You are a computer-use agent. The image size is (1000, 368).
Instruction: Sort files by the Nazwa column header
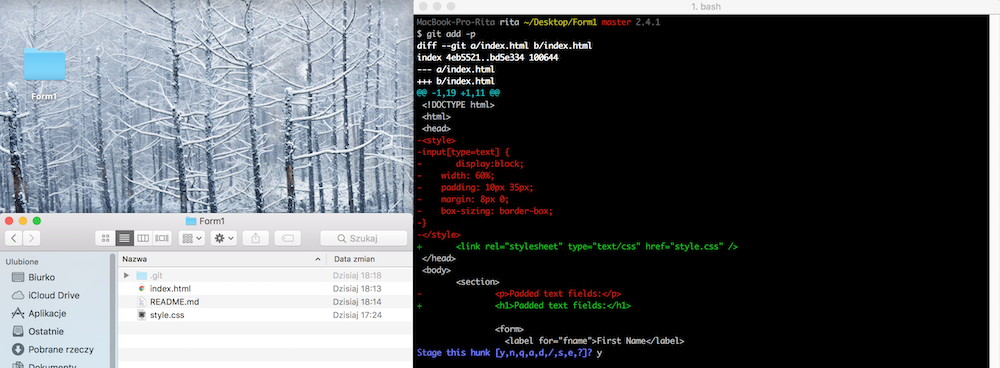pyautogui.click(x=222, y=259)
